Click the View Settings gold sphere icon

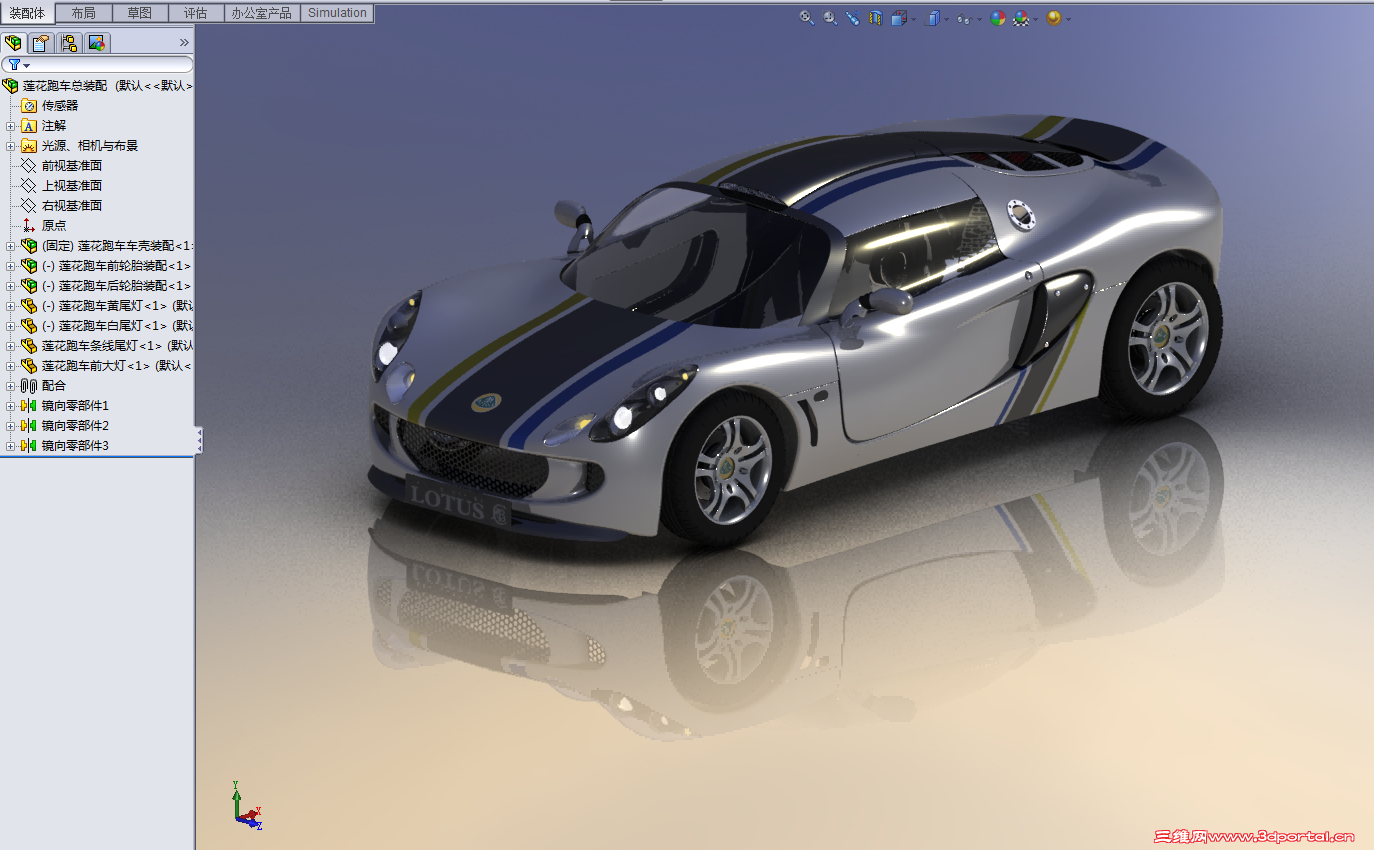(1053, 17)
